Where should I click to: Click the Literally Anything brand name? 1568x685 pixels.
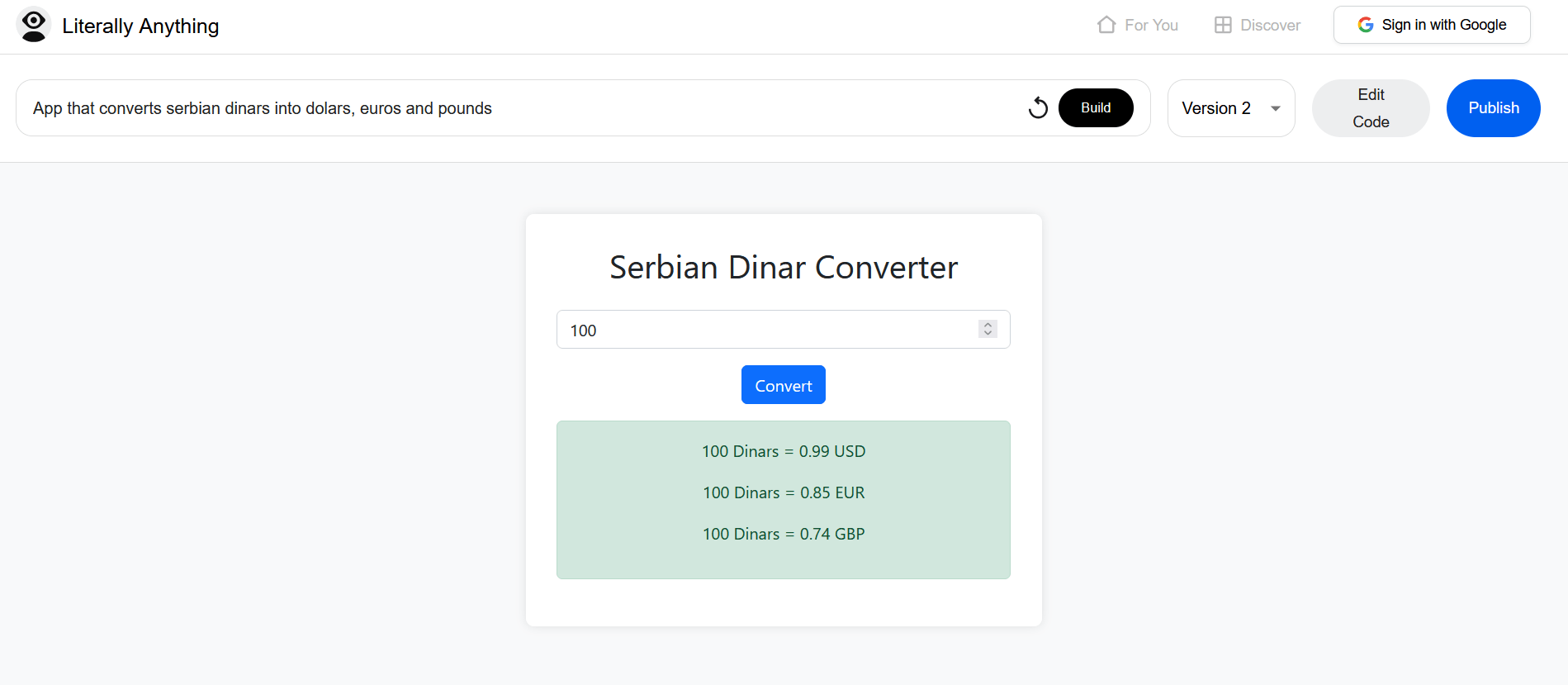(140, 26)
